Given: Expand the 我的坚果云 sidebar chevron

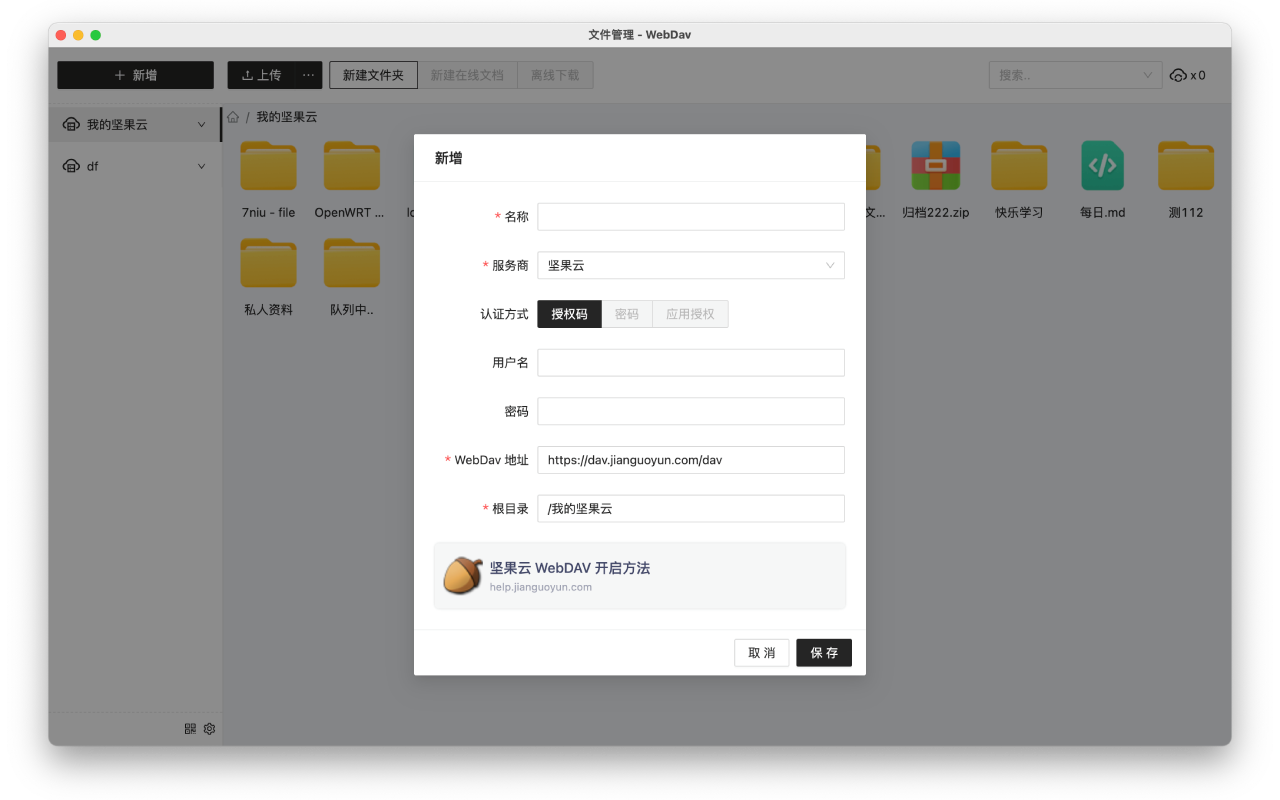Looking at the screenshot, I should [201, 125].
